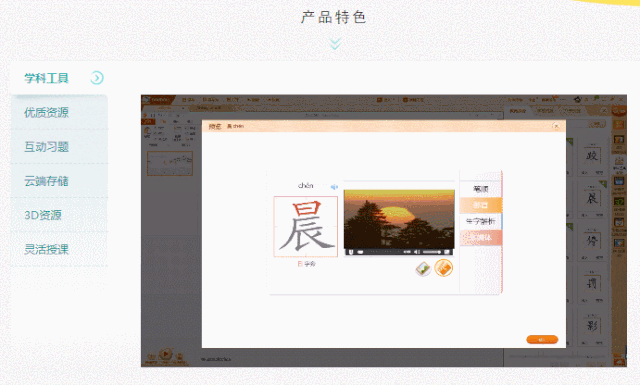This screenshot has width=640, height=385.
Task: Click the orange button in dialog corner
Action: 542,340
